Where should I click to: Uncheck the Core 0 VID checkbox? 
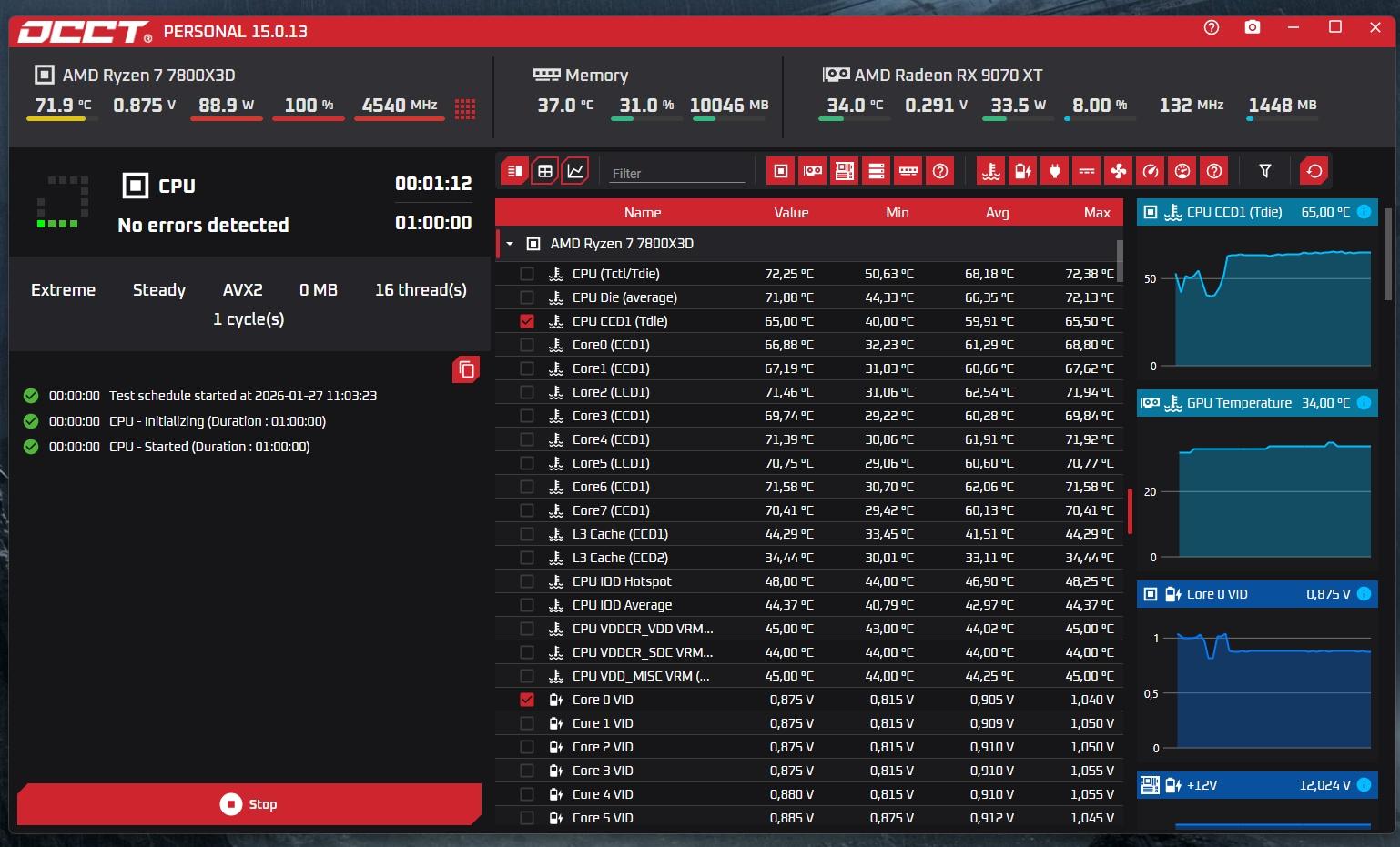coord(527,700)
